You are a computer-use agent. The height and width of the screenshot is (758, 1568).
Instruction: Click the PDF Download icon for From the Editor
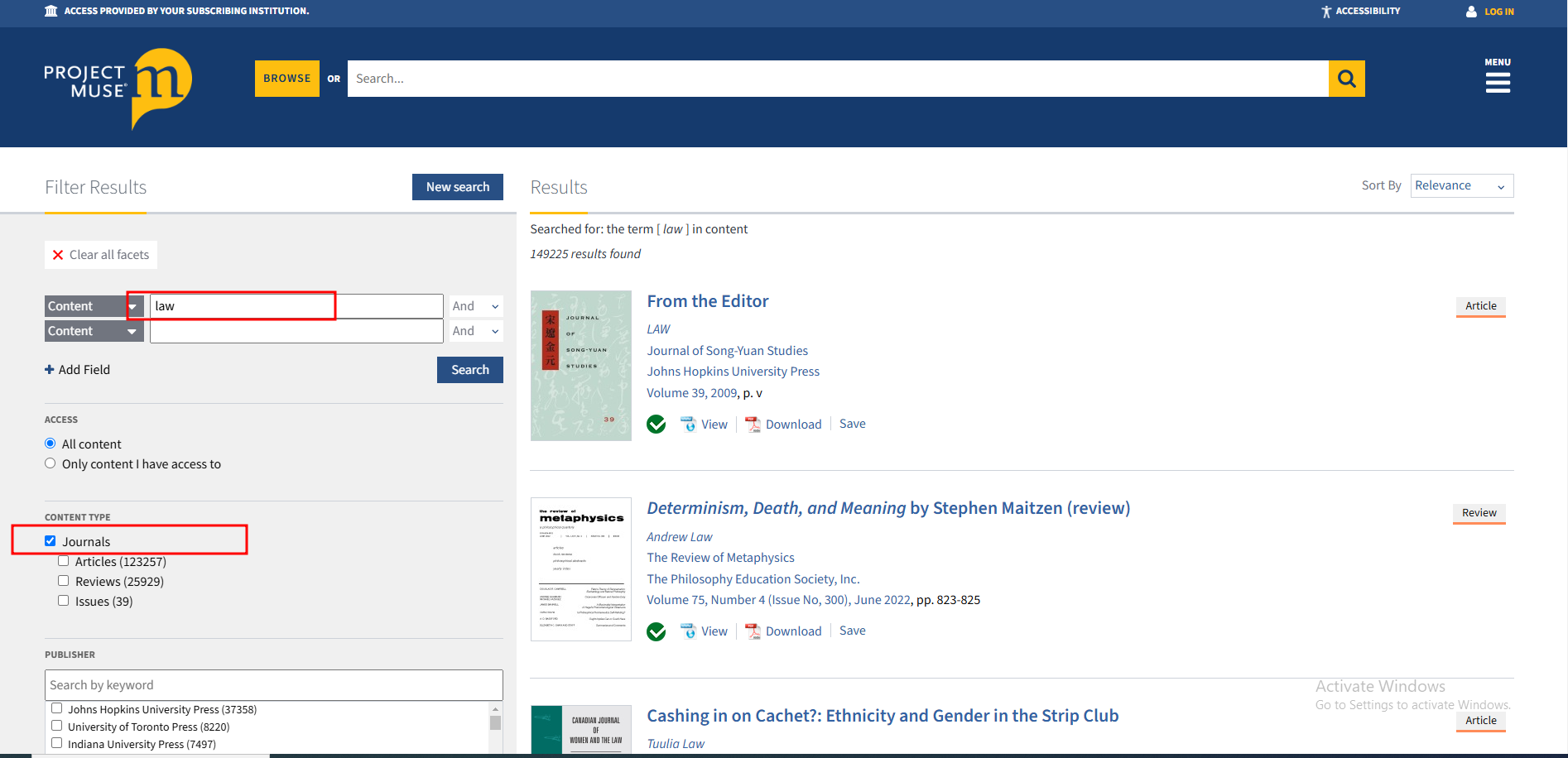[753, 425]
